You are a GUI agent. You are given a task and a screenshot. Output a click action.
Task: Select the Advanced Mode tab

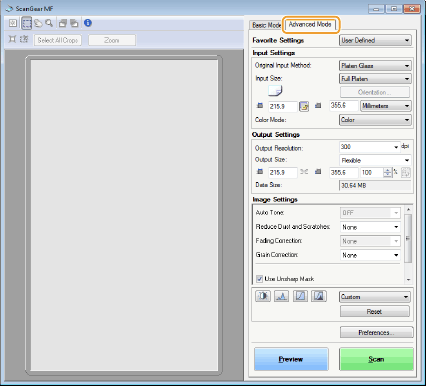pos(310,24)
